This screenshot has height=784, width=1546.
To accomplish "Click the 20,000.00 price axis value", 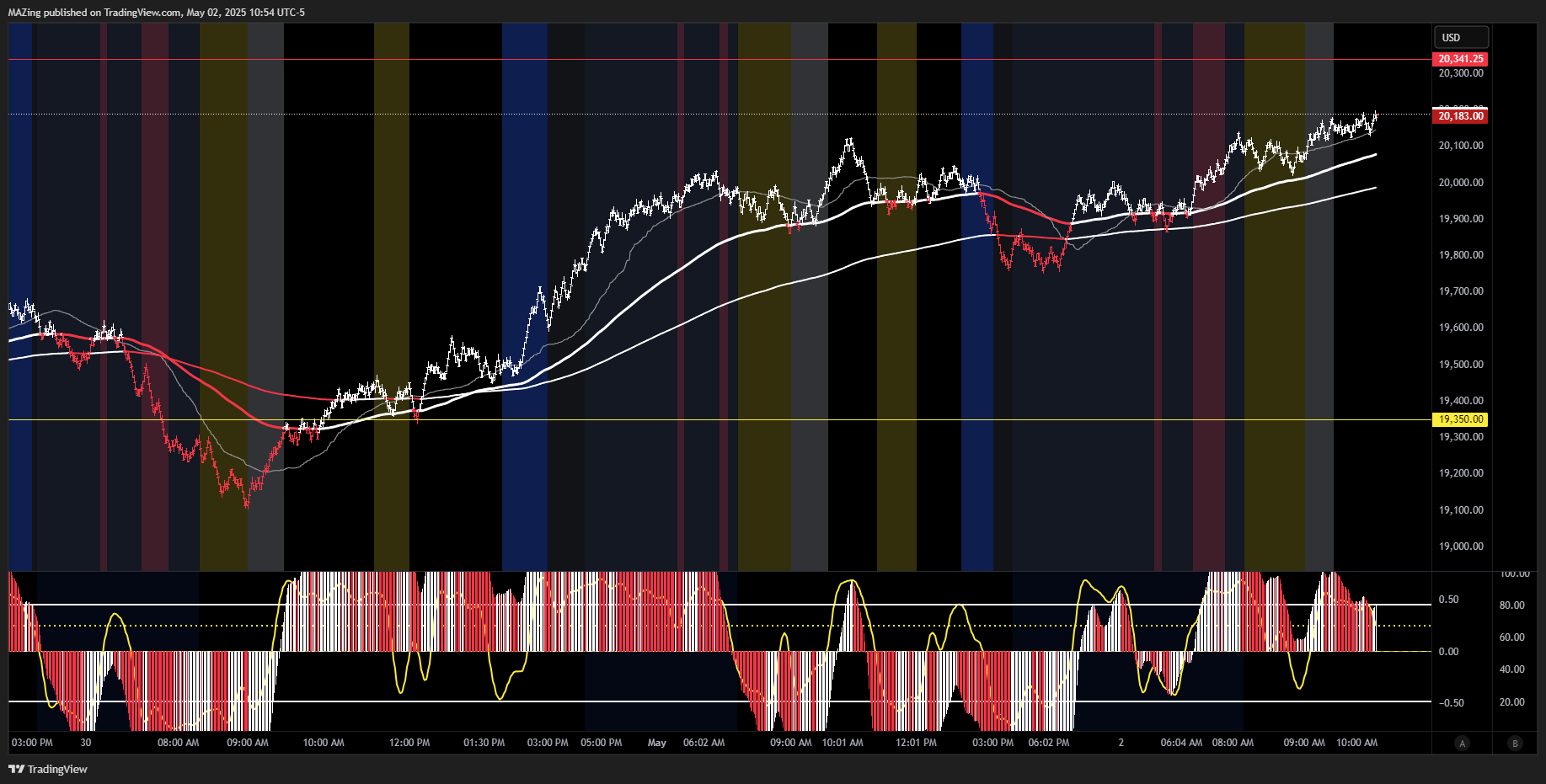I will (x=1461, y=182).
